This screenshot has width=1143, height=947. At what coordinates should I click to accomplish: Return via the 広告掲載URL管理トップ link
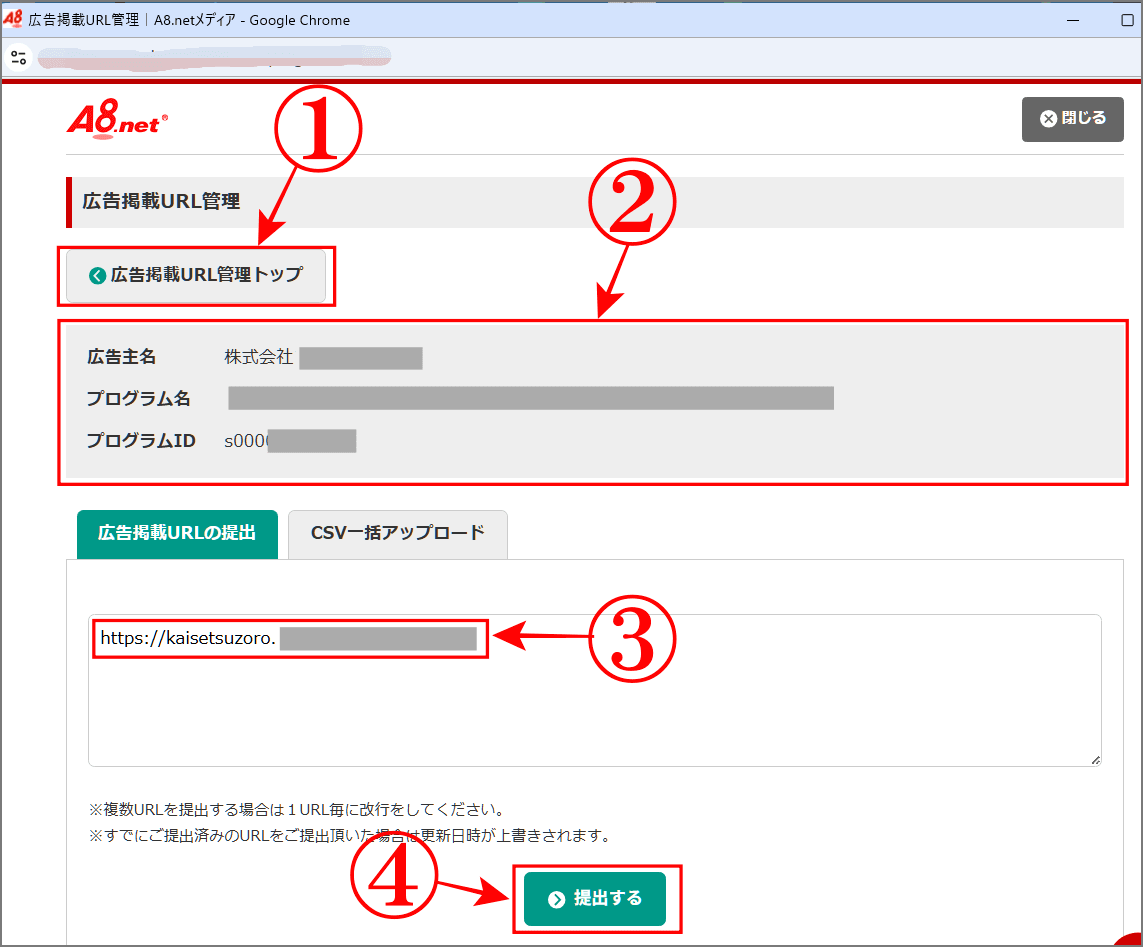196,275
